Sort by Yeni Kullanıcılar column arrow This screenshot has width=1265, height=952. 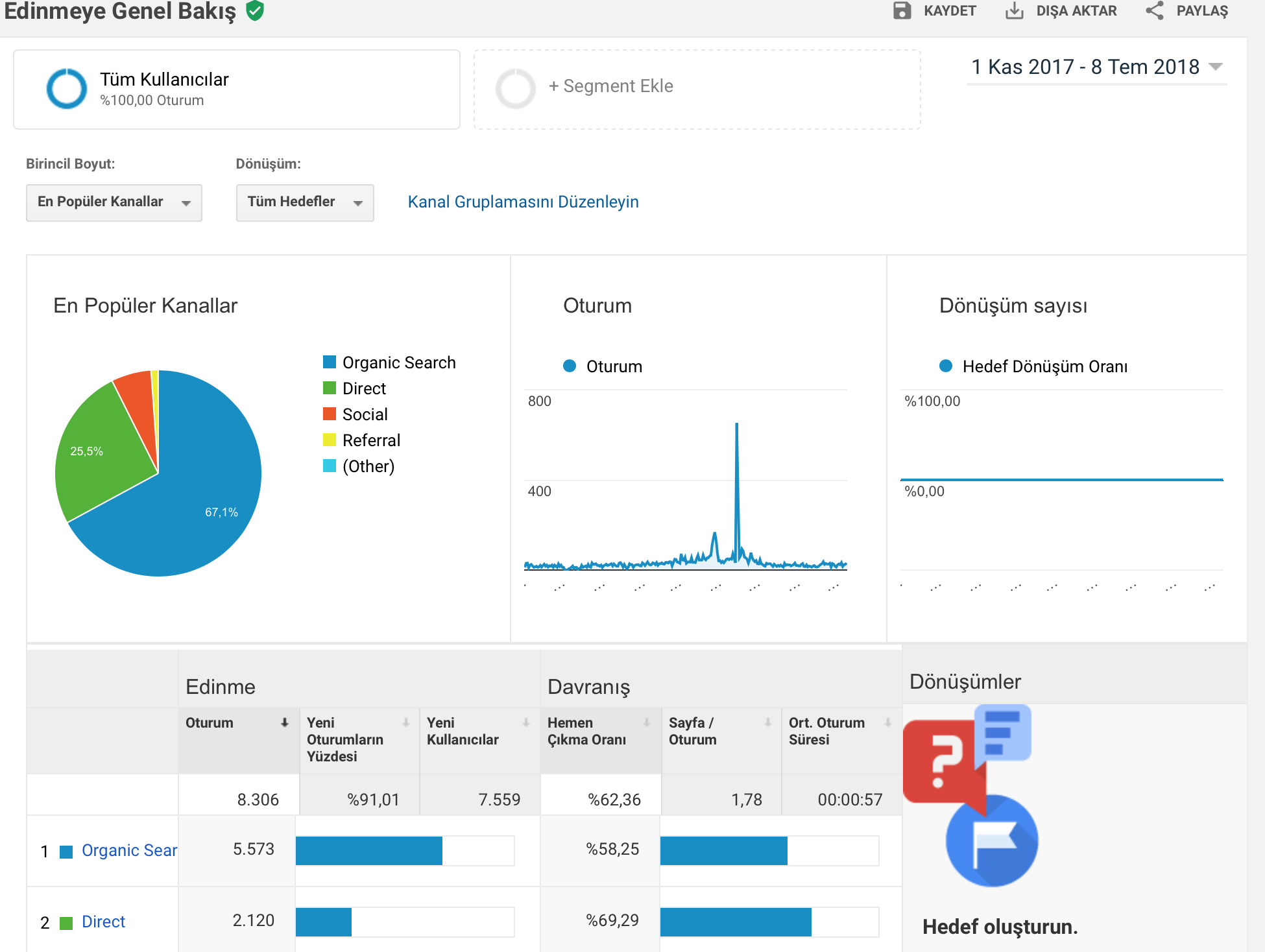click(526, 722)
